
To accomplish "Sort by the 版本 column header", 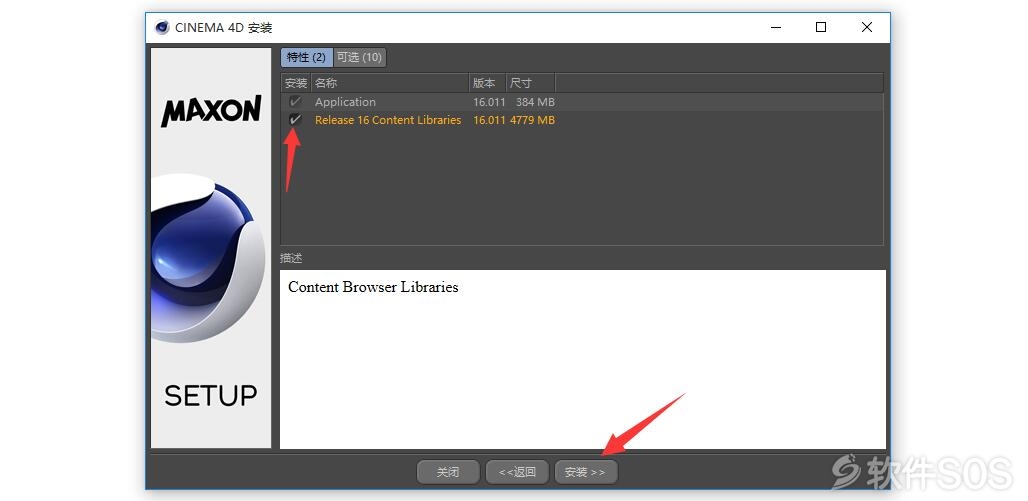I will (488, 83).
